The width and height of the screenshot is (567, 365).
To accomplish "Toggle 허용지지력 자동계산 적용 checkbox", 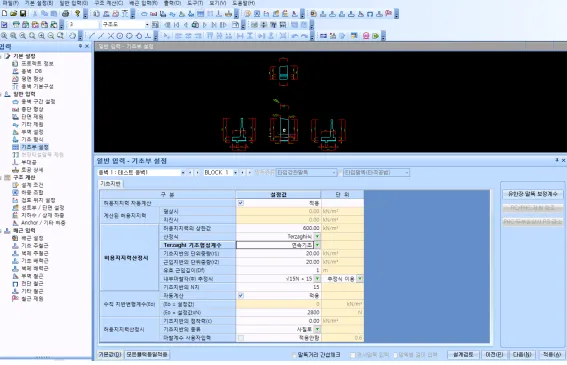I will [241, 203].
